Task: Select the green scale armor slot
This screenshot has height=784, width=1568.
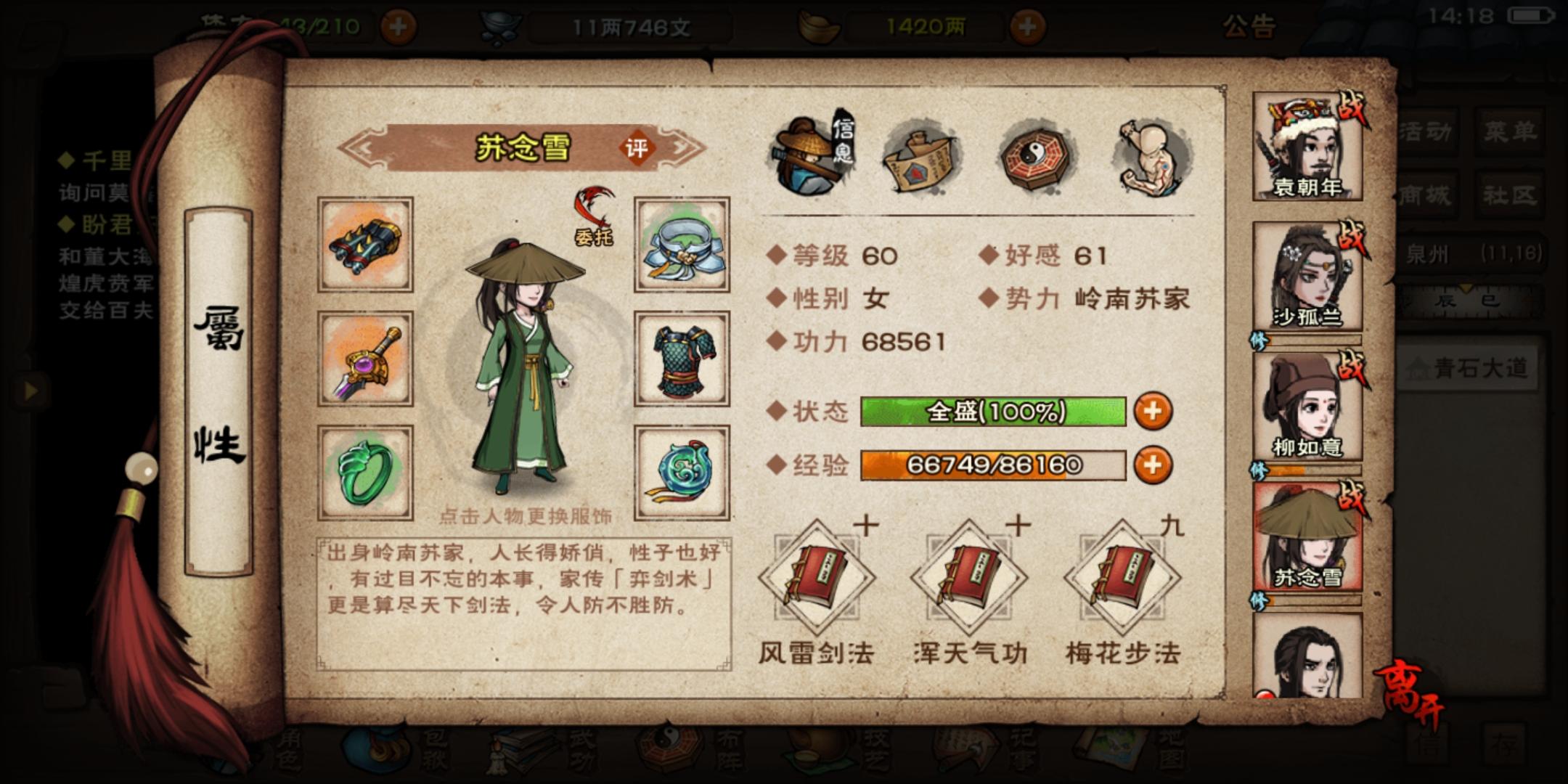Action: click(682, 359)
